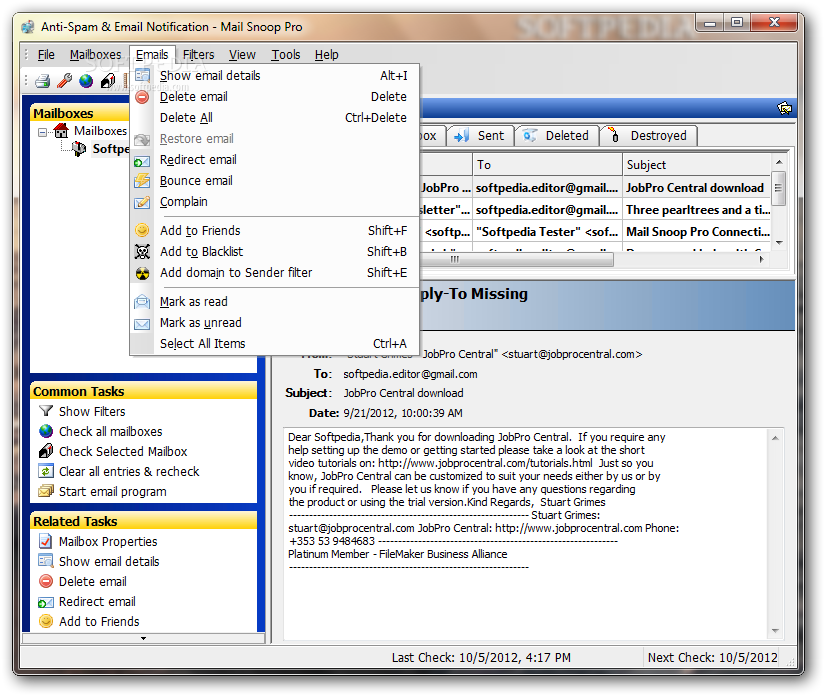Click the globe check mailboxes toolbar icon
The height and width of the screenshot is (696, 825).
pyautogui.click(x=86, y=81)
